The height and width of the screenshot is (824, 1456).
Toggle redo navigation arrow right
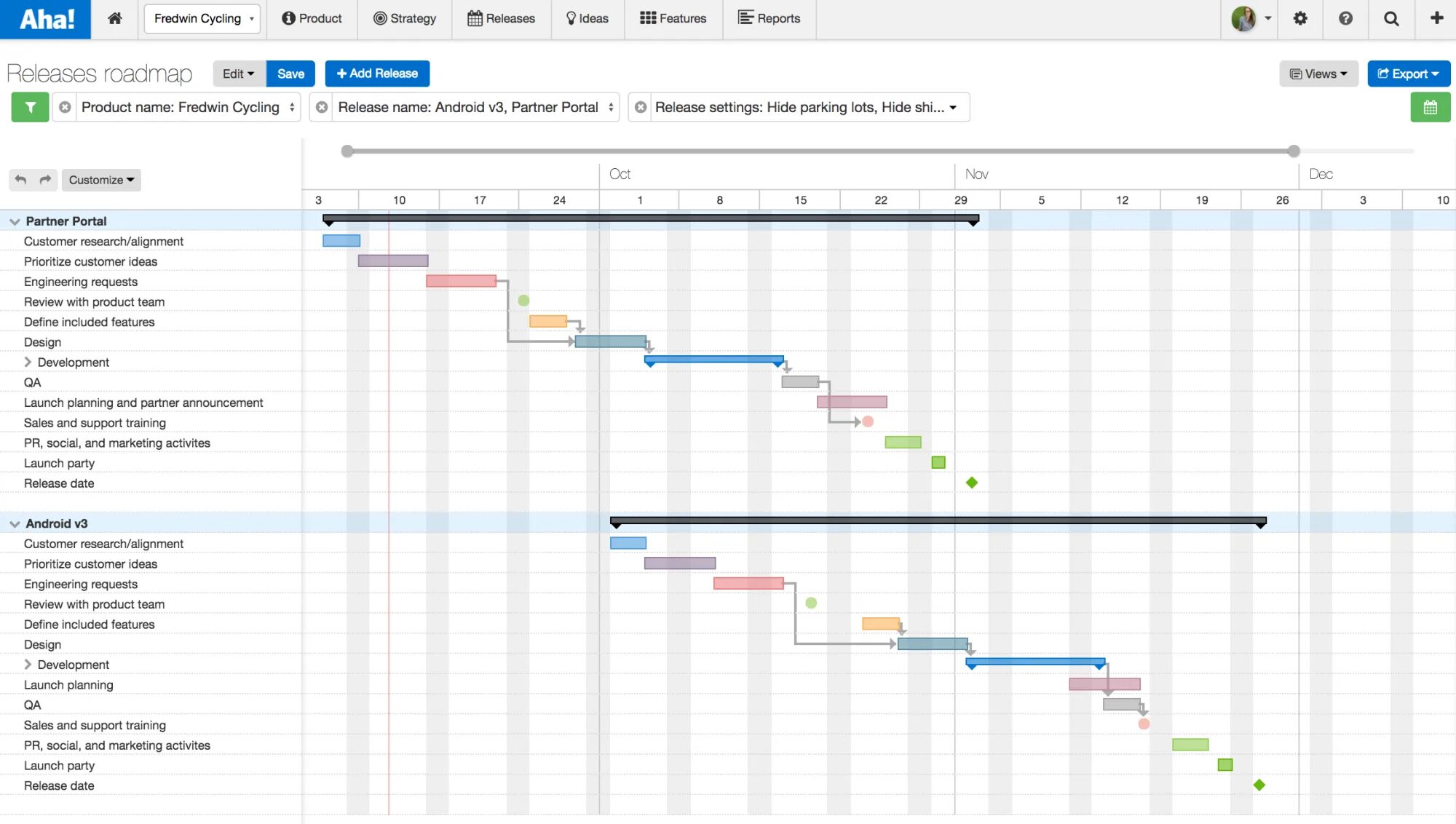43,179
